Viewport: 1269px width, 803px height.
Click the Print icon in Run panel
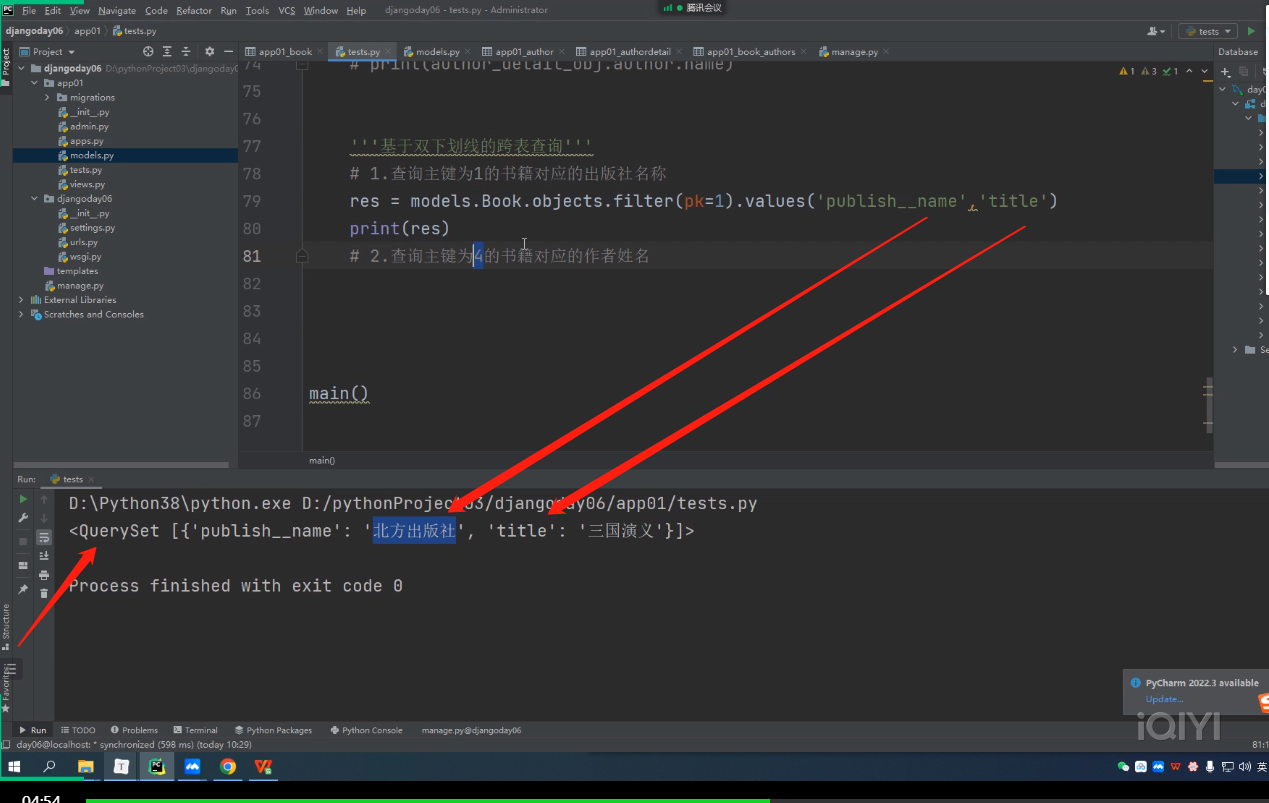point(44,575)
